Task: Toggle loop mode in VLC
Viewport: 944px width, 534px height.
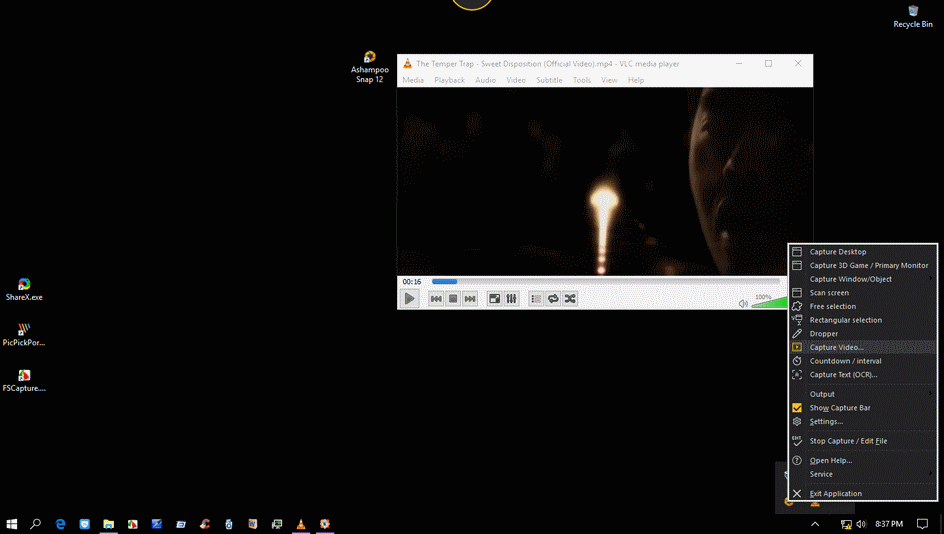Action: click(553, 299)
